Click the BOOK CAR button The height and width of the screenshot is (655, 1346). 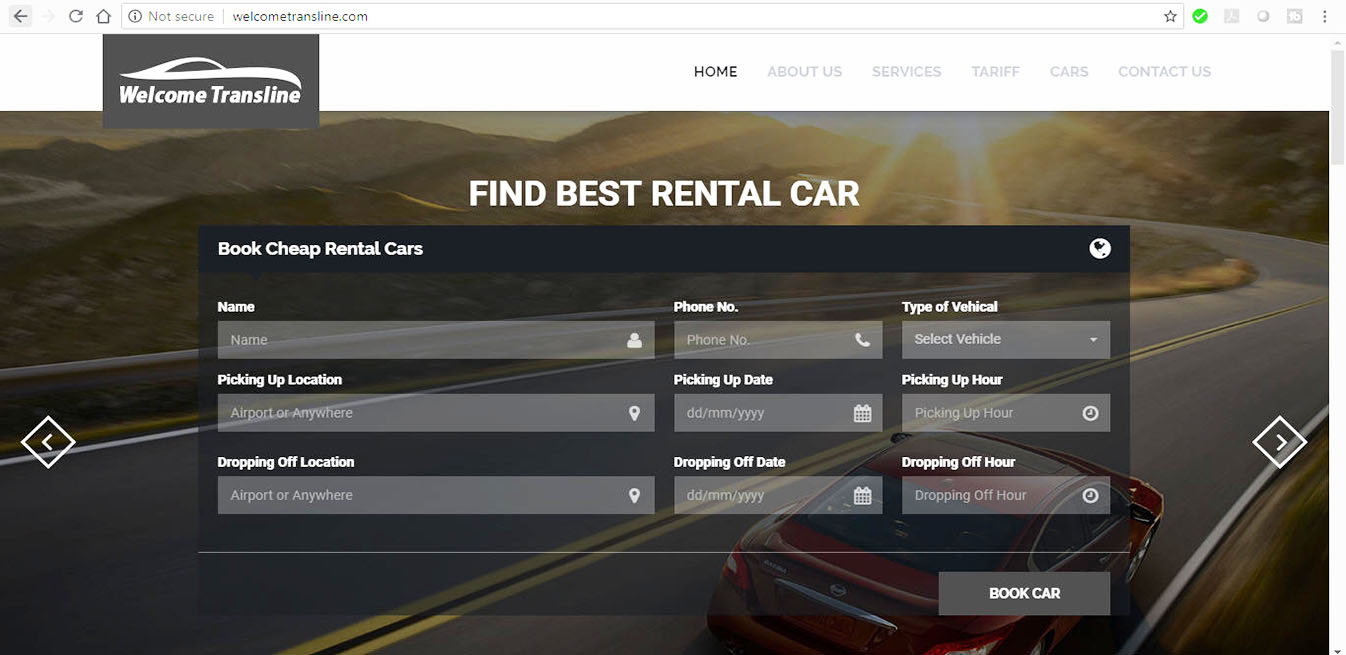[1024, 593]
